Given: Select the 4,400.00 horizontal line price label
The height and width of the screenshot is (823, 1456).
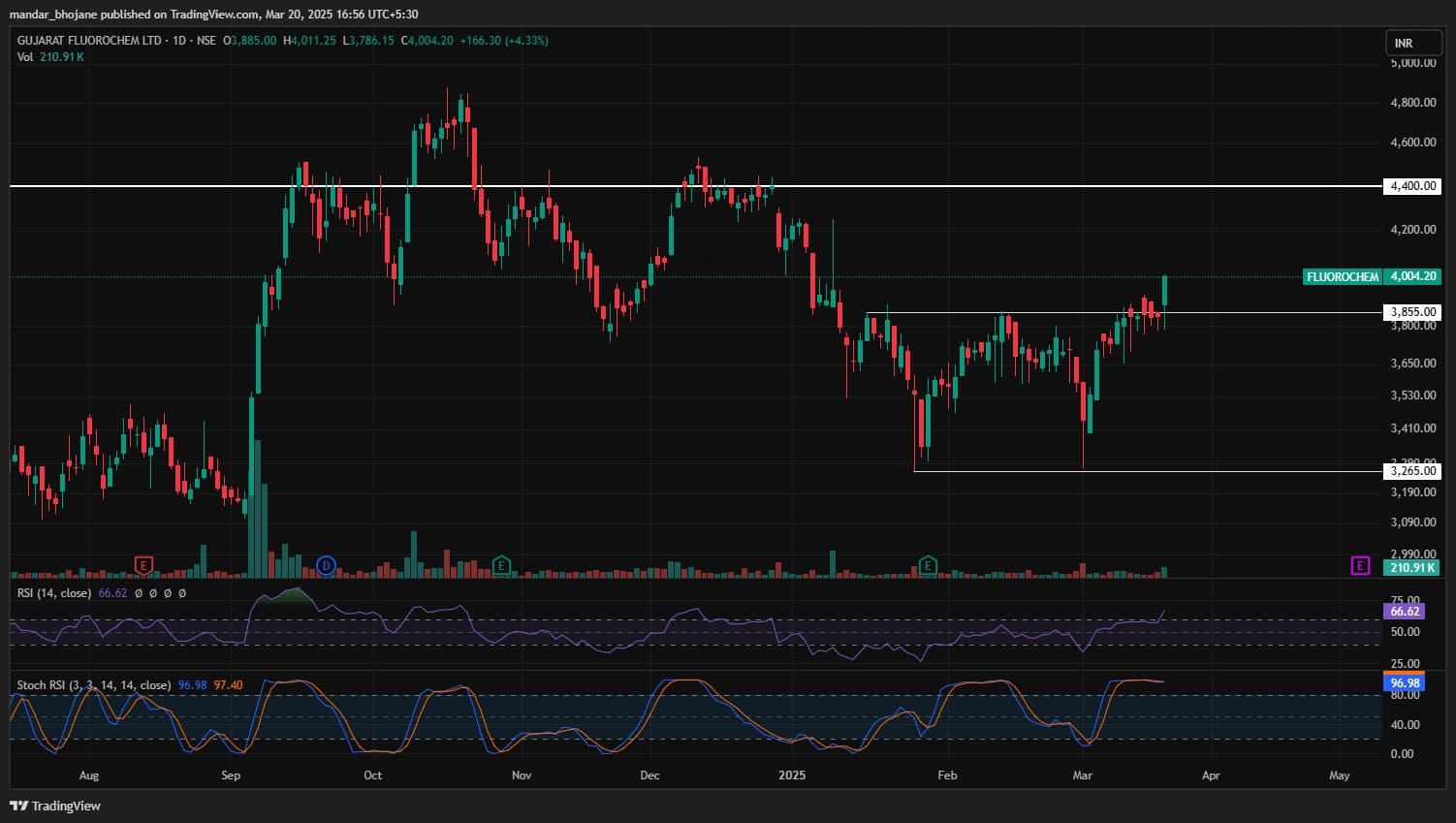Looking at the screenshot, I should pyautogui.click(x=1412, y=186).
